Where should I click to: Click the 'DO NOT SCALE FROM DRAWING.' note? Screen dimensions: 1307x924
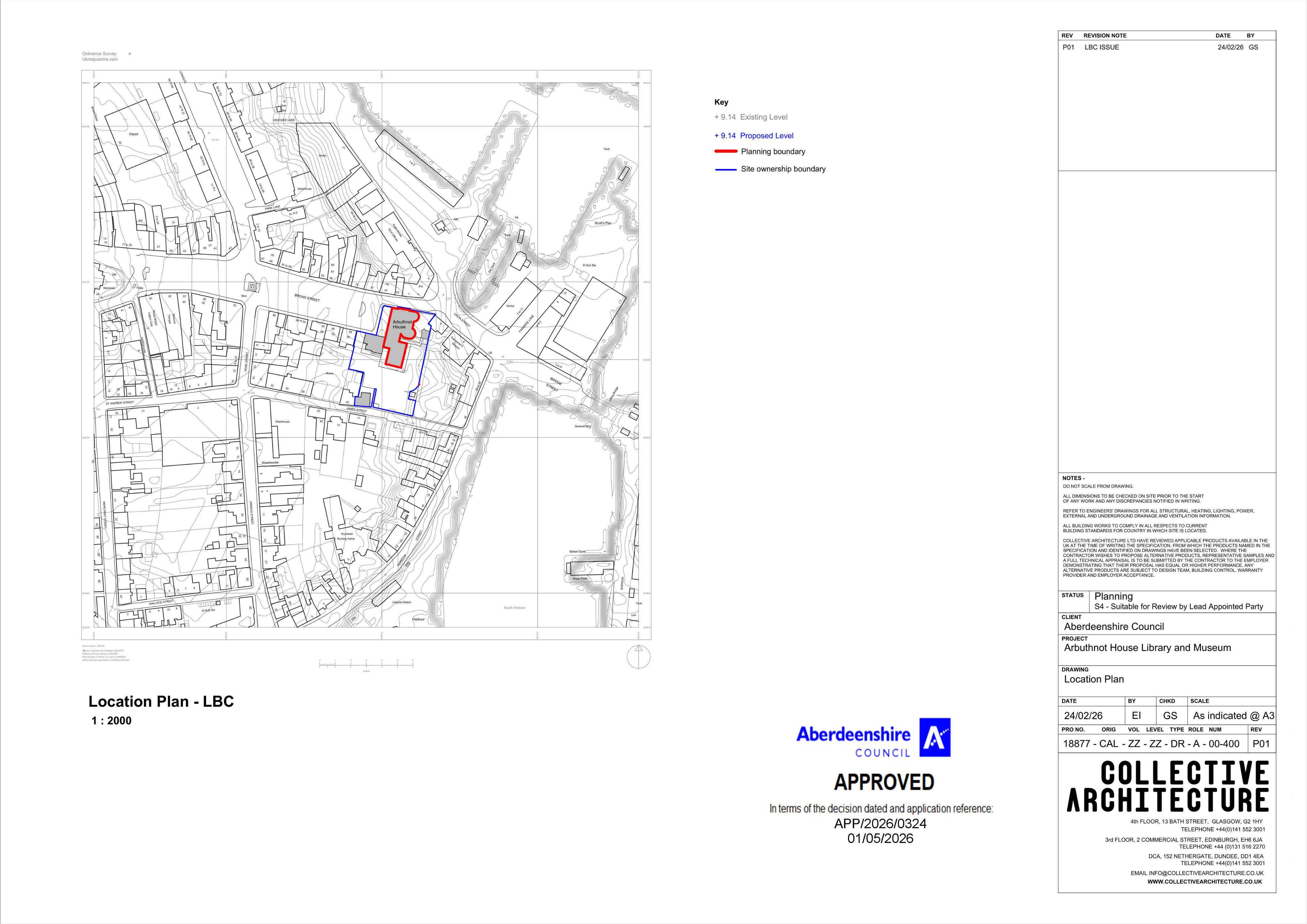(1098, 487)
